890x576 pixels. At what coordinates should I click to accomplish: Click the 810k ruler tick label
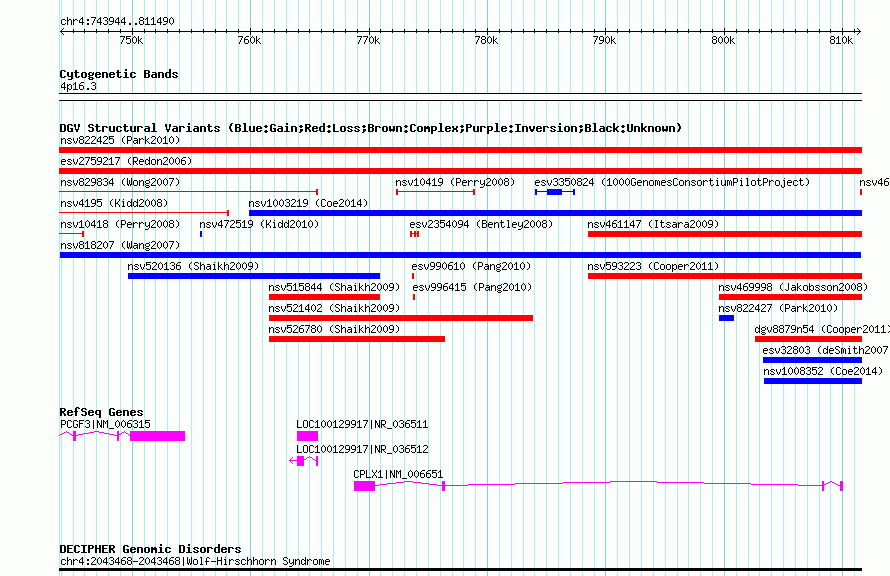click(841, 40)
